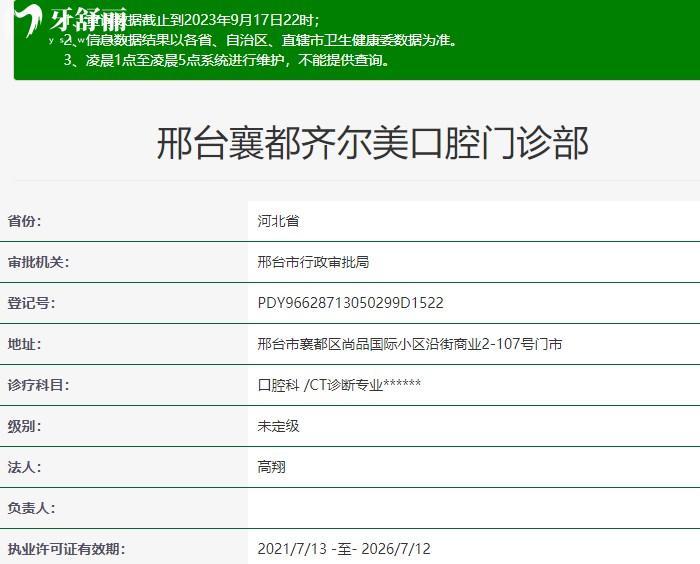Select the 法人 label
Viewport: 700px width, 564px height.
pos(25,467)
